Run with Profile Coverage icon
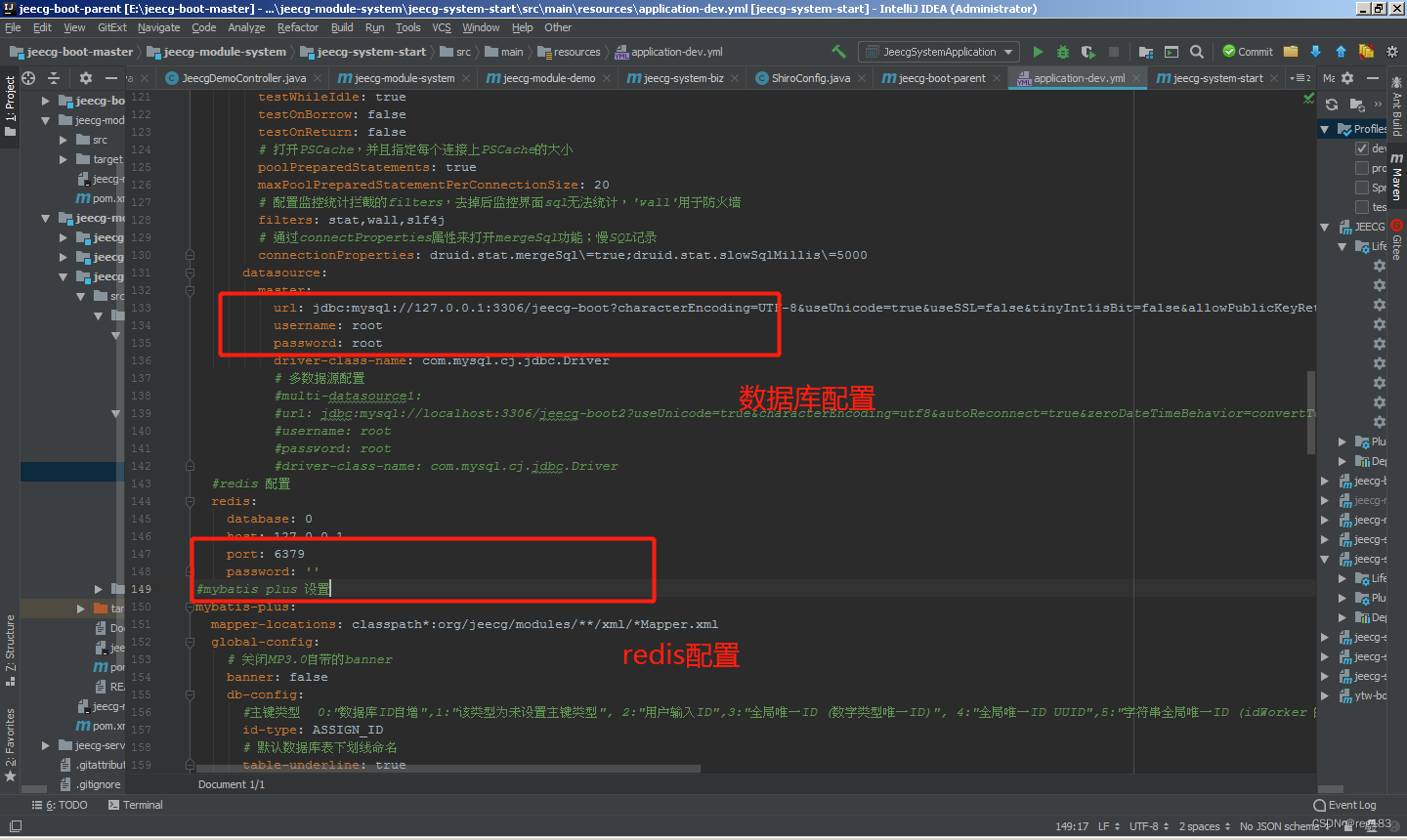The image size is (1407, 840). tap(1087, 51)
